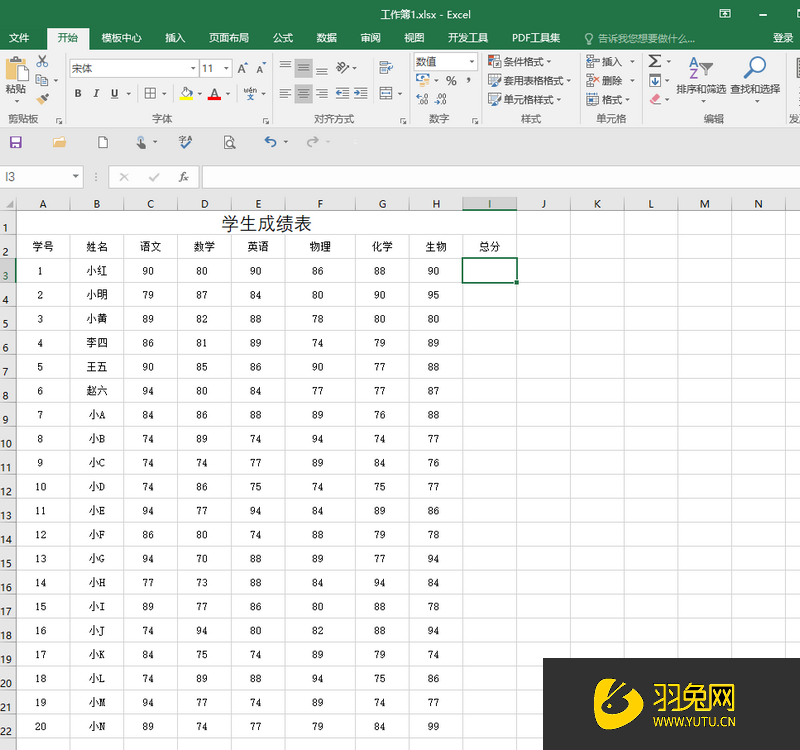The width and height of the screenshot is (800, 750).
Task: Click the New blank document icon
Action: (x=103, y=142)
